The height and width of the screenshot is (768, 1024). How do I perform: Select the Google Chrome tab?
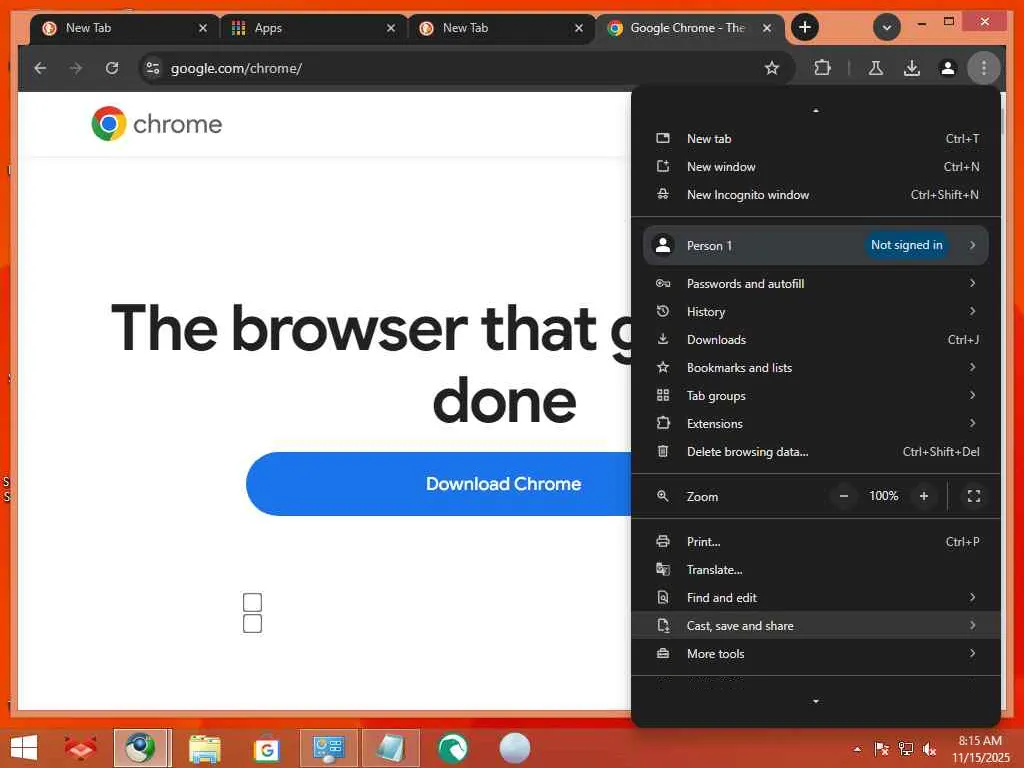pyautogui.click(x=687, y=28)
